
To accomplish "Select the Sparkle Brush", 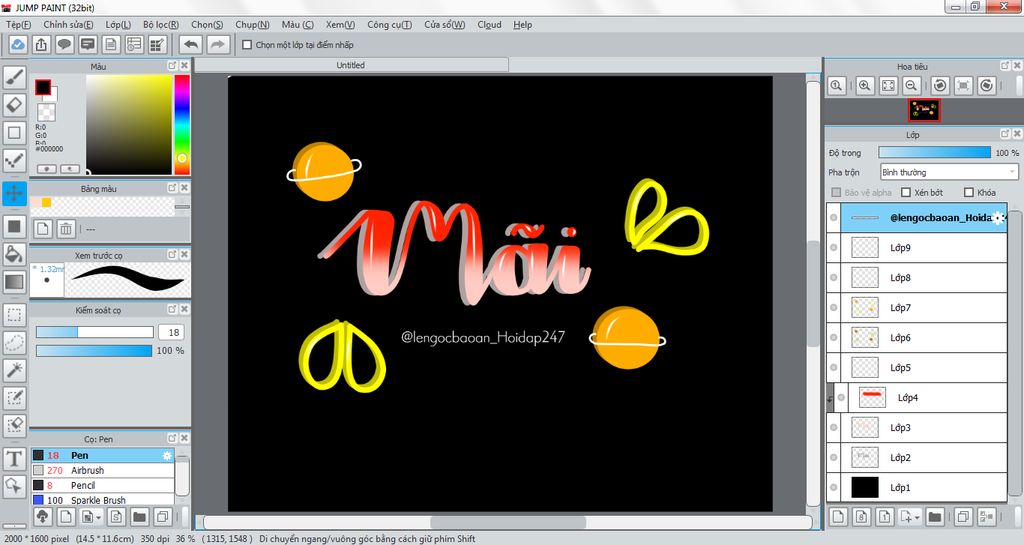I will coord(103,500).
